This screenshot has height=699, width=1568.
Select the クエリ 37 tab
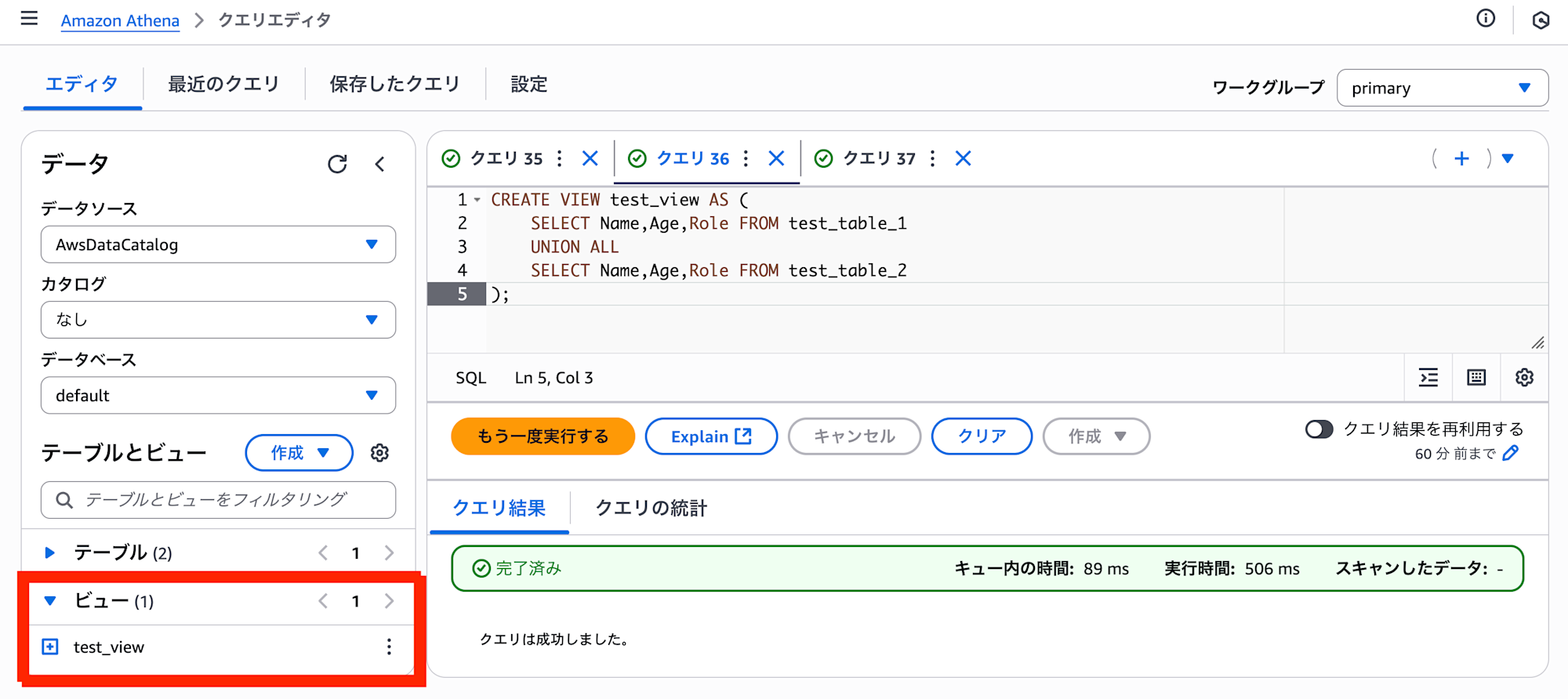point(879,158)
